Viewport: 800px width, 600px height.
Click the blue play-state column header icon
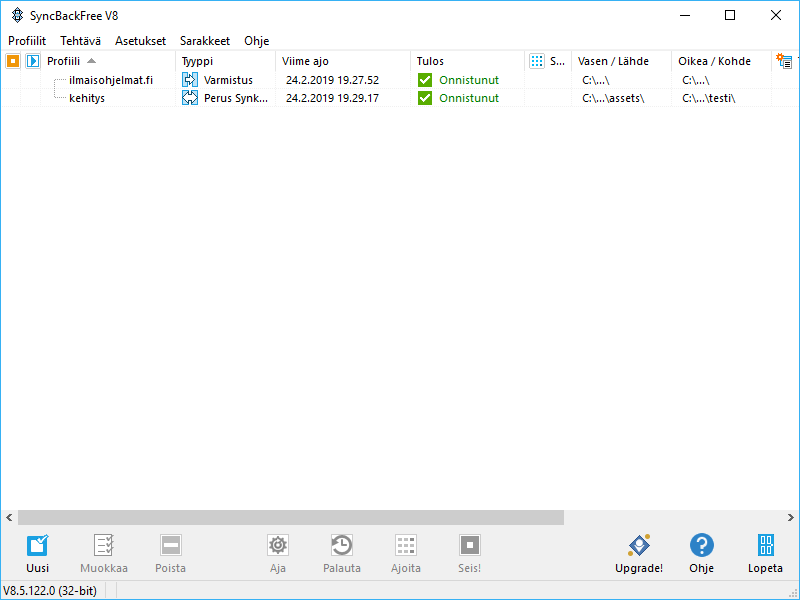coord(32,61)
